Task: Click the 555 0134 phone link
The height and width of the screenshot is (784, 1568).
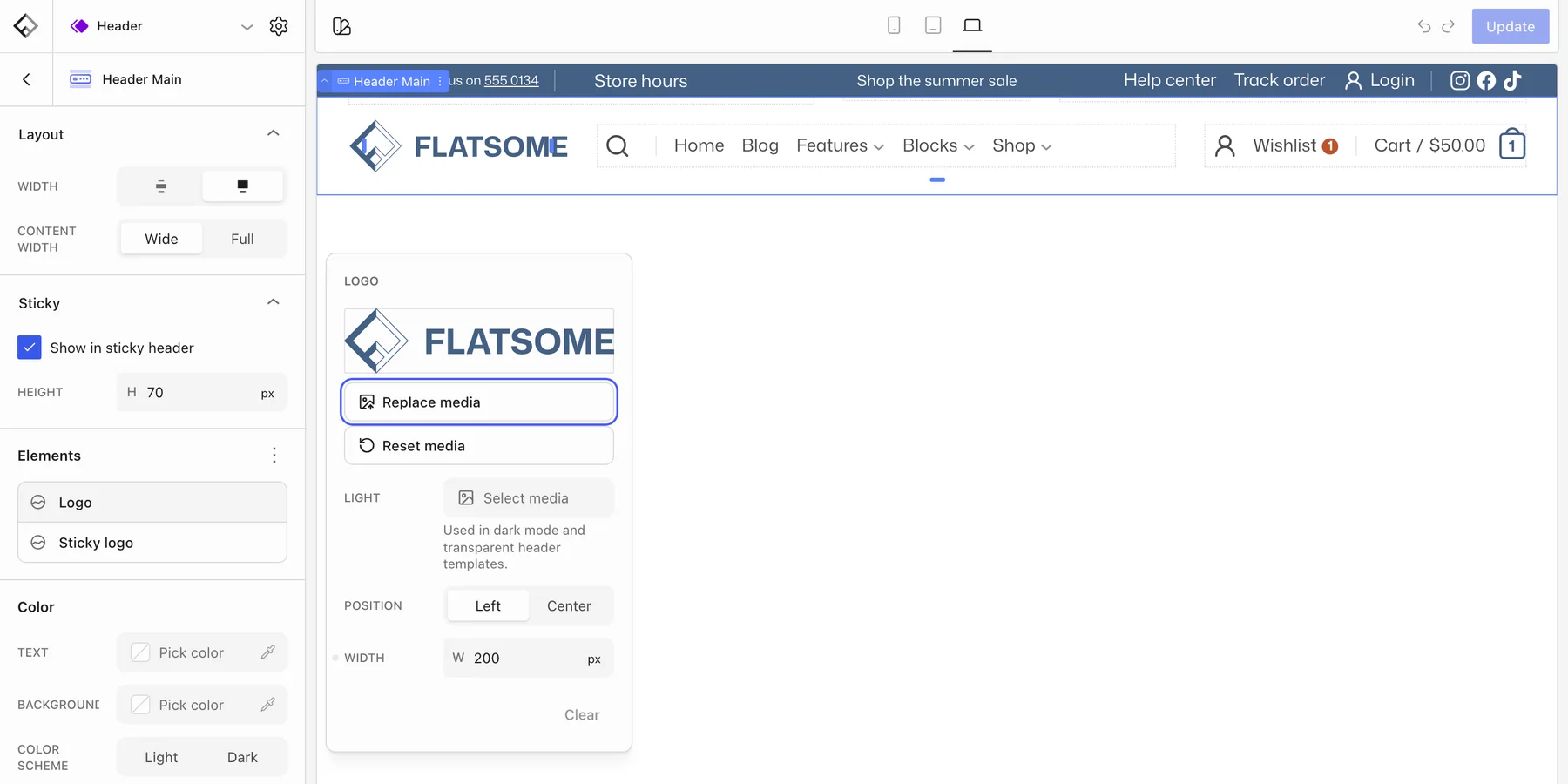Action: (511, 80)
